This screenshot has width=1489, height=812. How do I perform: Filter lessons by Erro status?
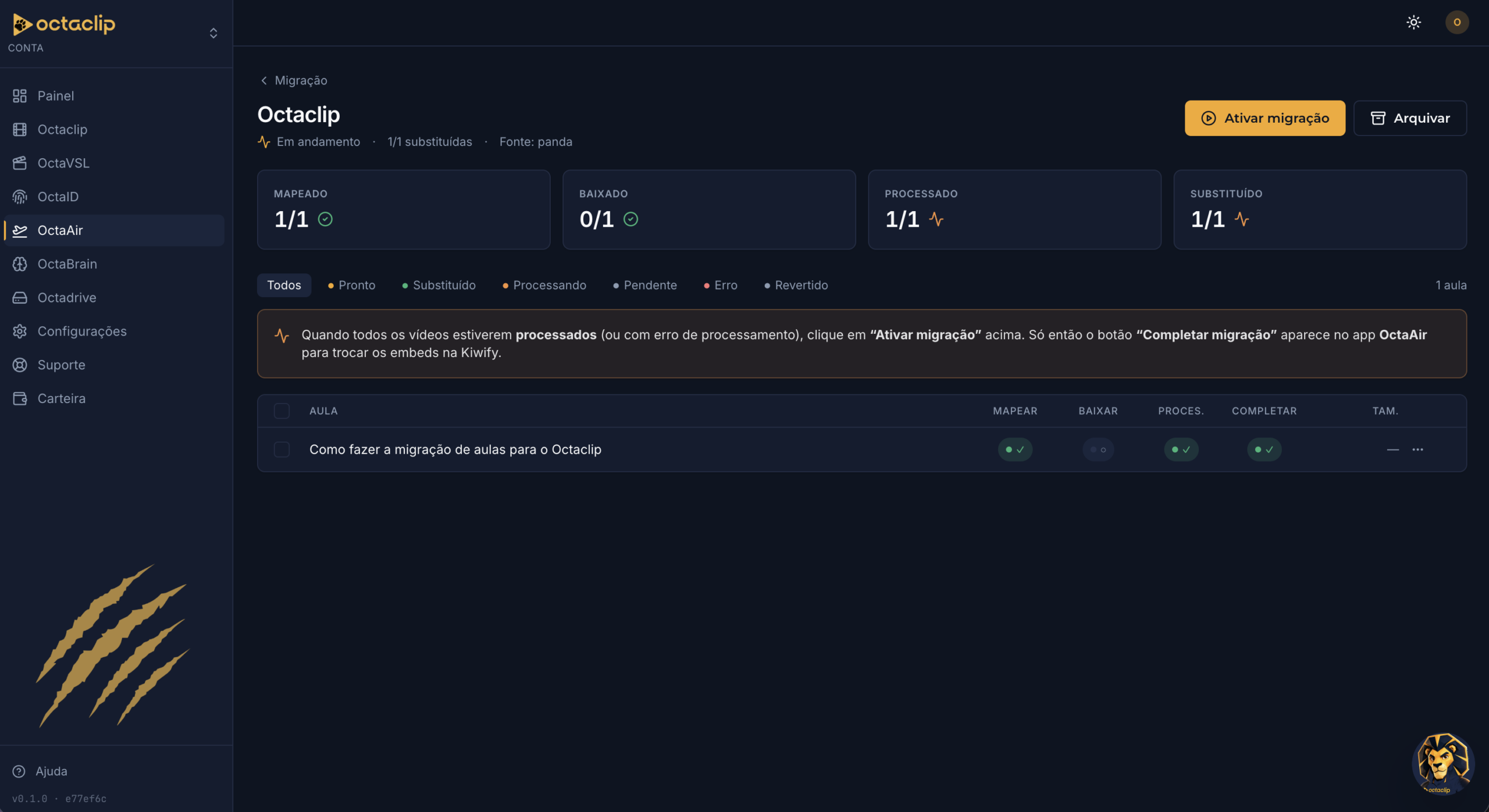click(x=721, y=286)
